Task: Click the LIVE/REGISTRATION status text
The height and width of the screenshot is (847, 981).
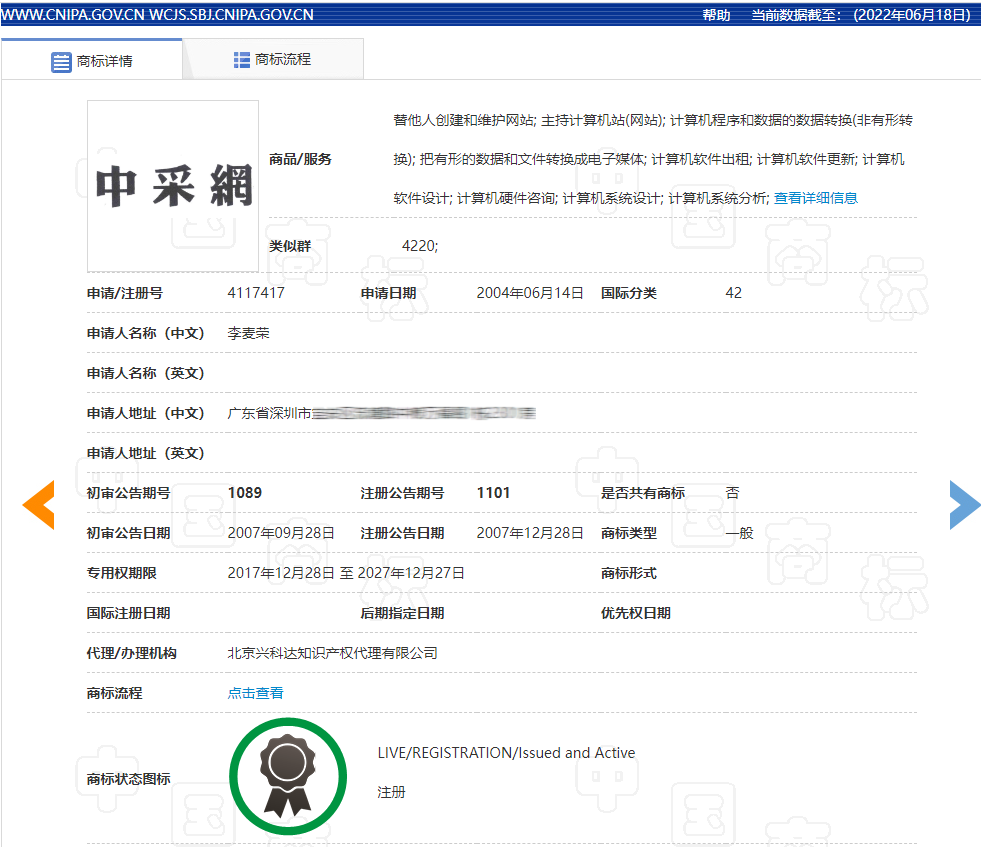Action: point(506,753)
